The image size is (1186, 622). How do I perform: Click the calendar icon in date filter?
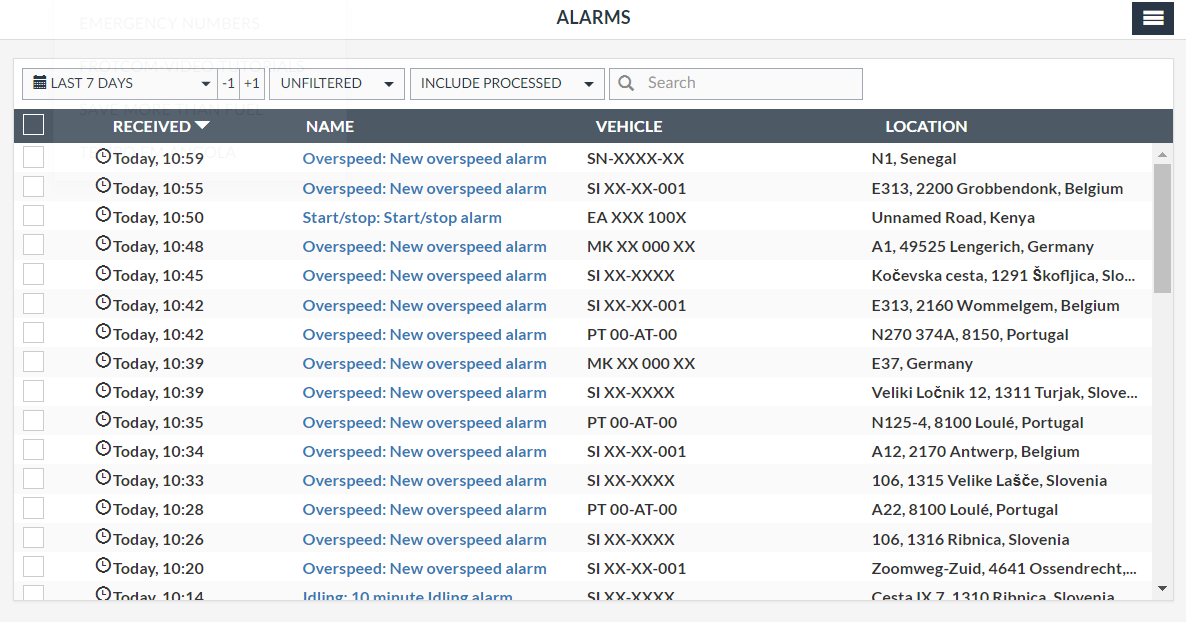click(40, 83)
